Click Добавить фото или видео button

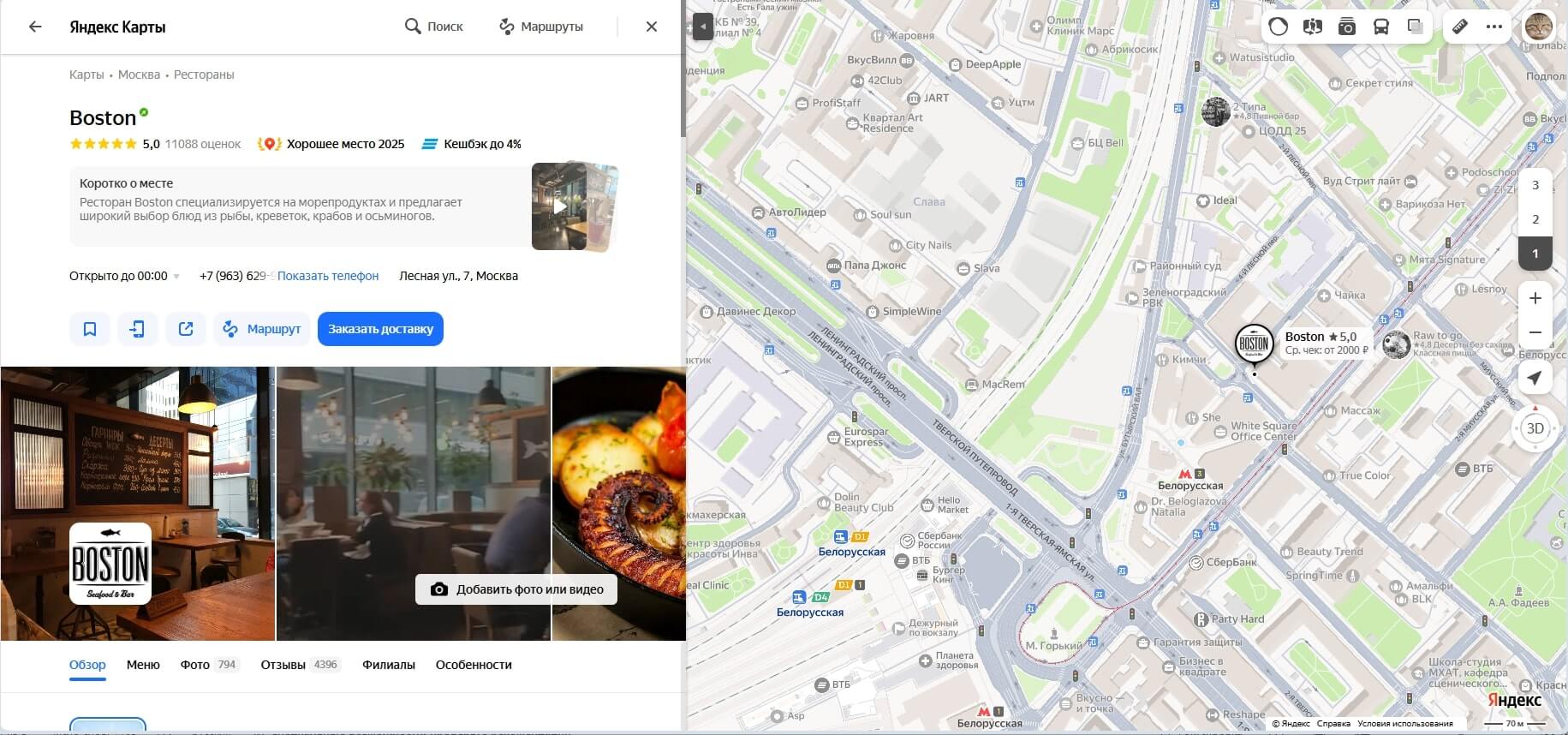tap(516, 589)
